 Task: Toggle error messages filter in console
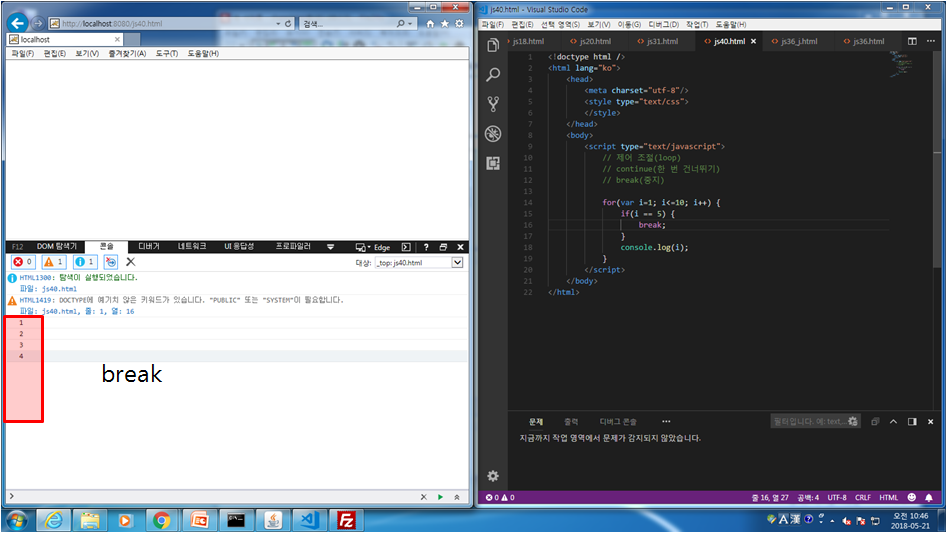23,261
